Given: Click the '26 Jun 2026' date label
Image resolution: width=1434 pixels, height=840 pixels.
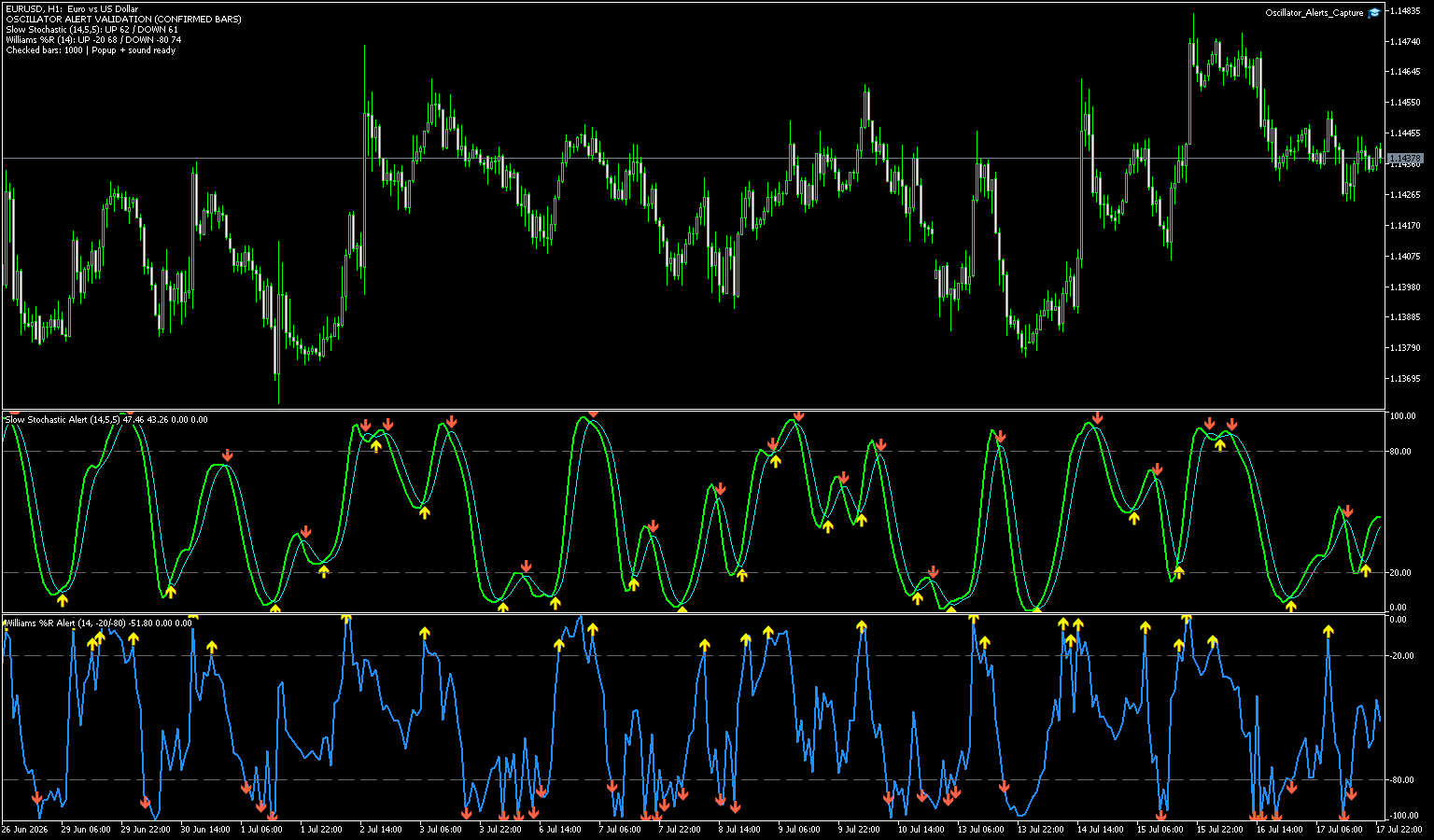Looking at the screenshot, I should click(x=25, y=829).
